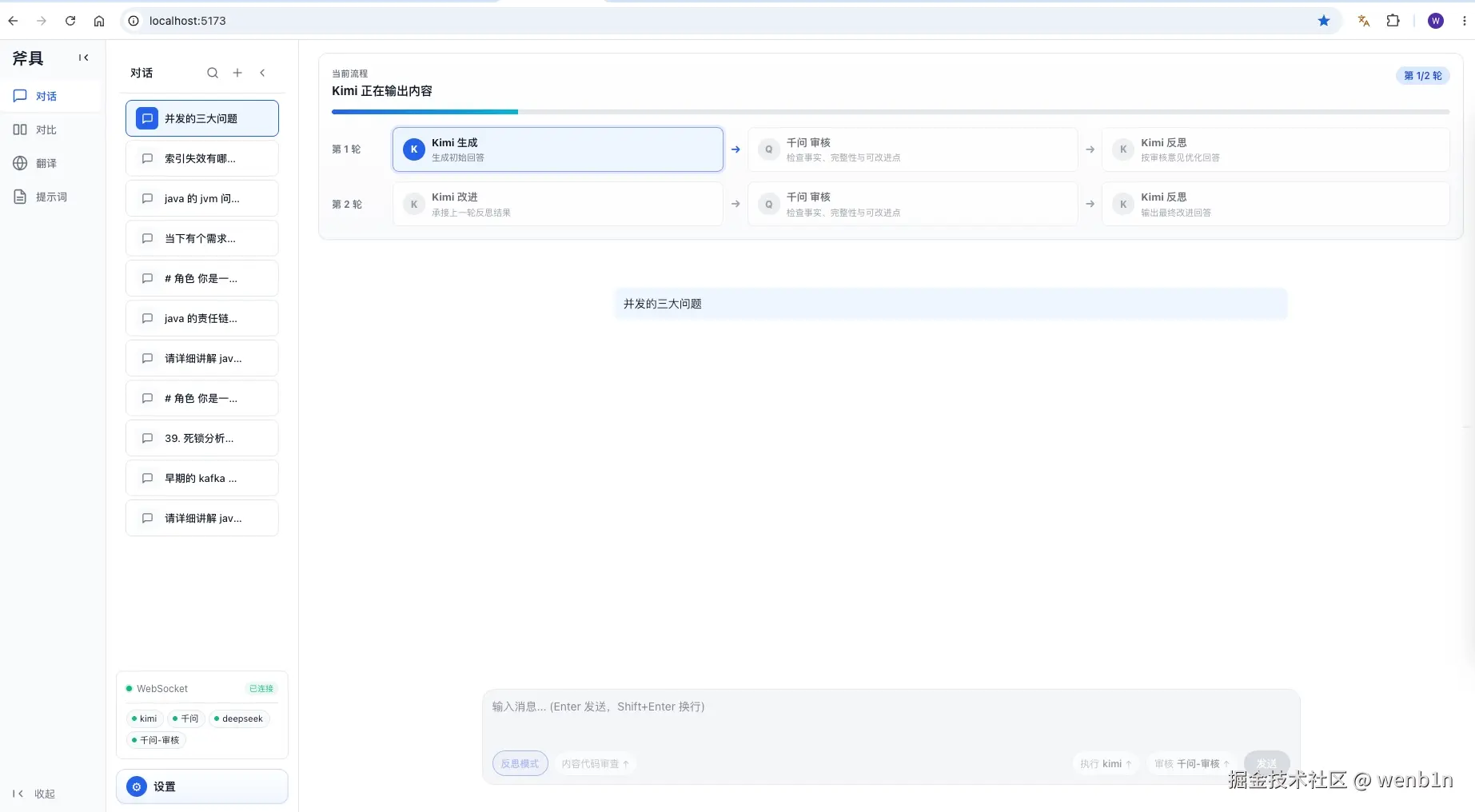Screen dimensions: 1475x812
Task: Click chat icon of 39. 死锁分析 item
Action: click(147, 438)
